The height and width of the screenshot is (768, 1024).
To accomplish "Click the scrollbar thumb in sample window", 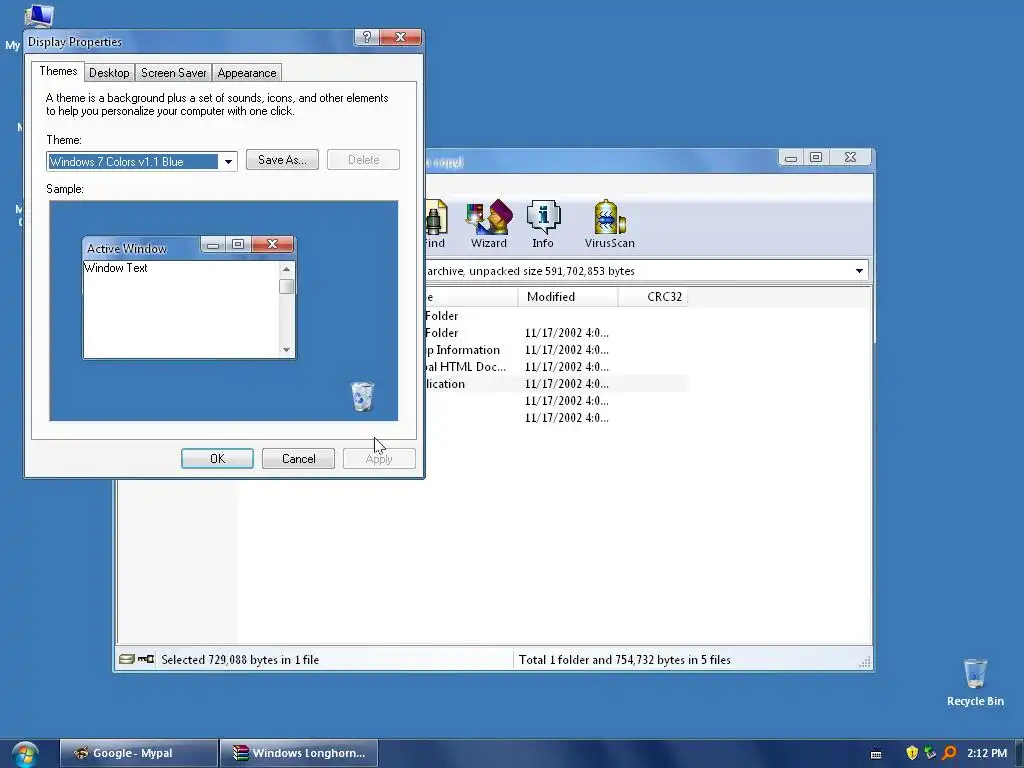I will 286,287.
